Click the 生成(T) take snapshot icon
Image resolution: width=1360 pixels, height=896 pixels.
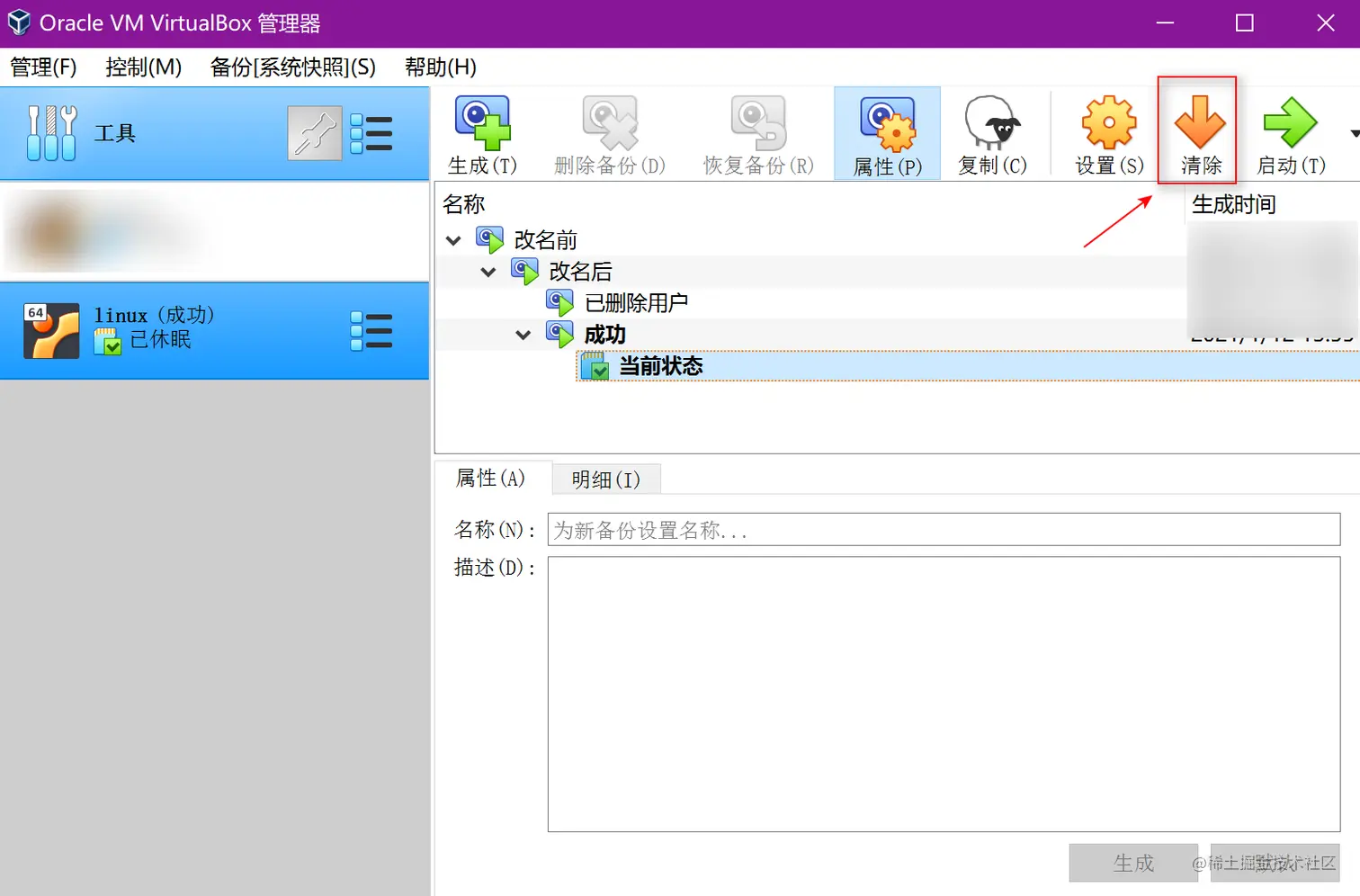[483, 123]
